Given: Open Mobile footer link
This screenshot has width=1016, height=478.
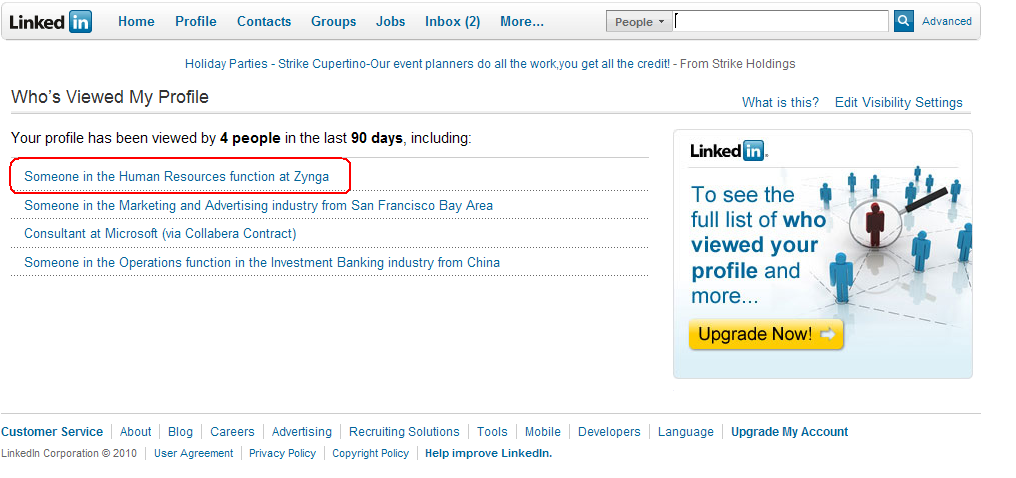Looking at the screenshot, I should point(542,432).
